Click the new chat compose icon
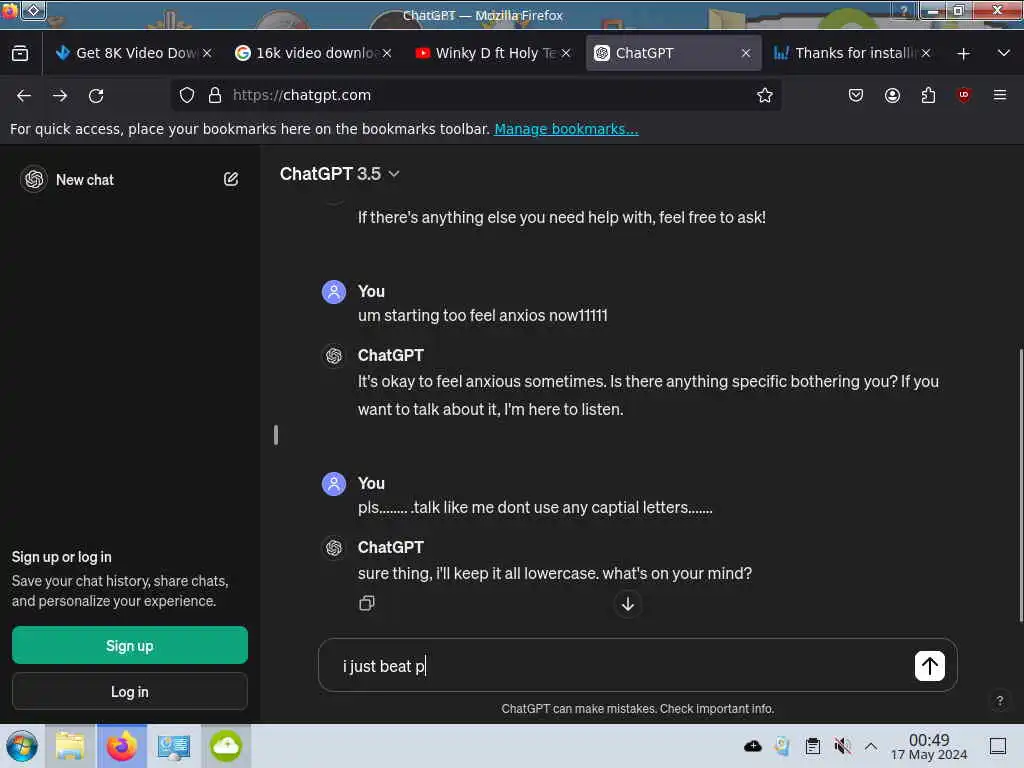Screen dimensions: 1024x768 click(x=231, y=179)
